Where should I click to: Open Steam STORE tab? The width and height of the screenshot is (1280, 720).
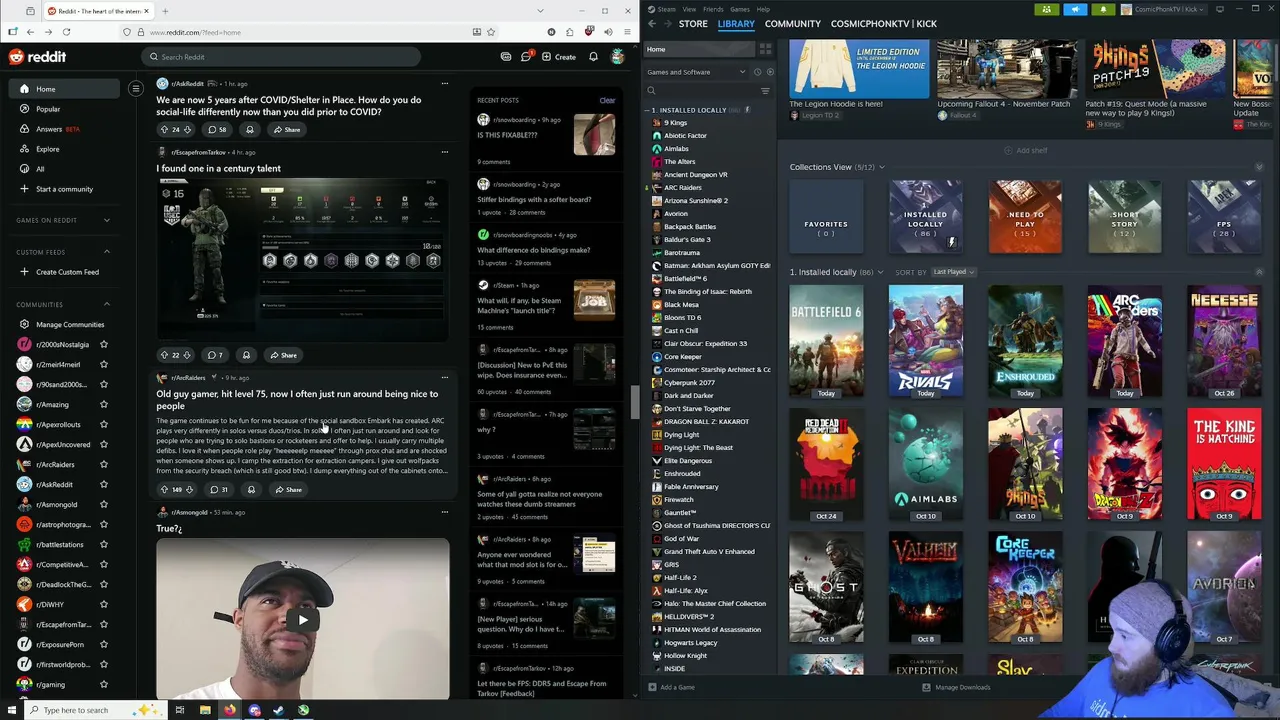[693, 23]
